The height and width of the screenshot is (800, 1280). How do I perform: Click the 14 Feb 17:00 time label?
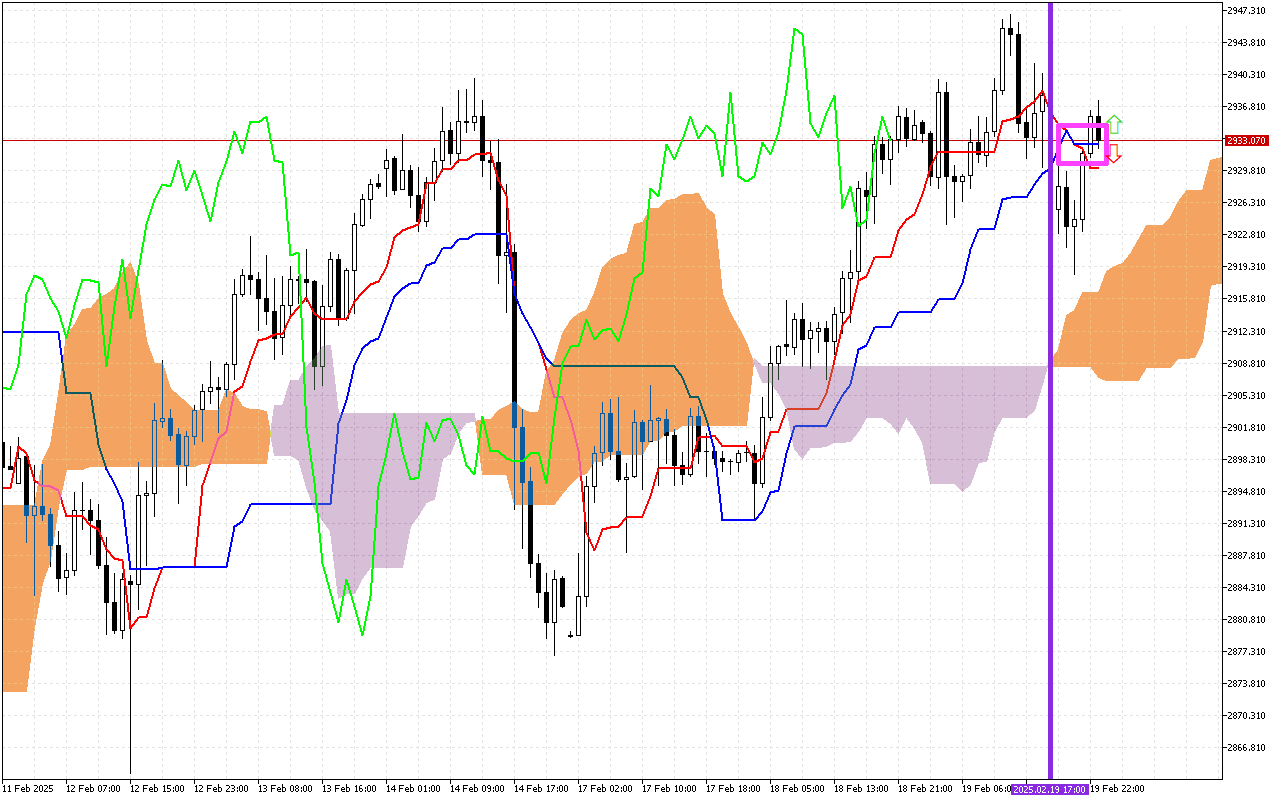(x=542, y=789)
